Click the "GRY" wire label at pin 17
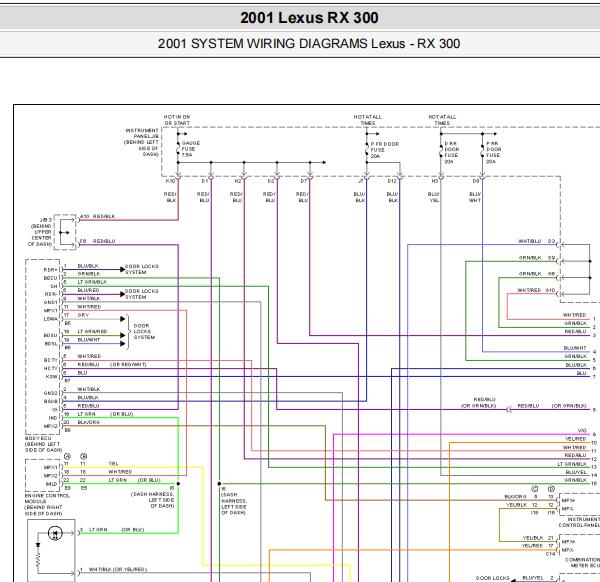 83,315
